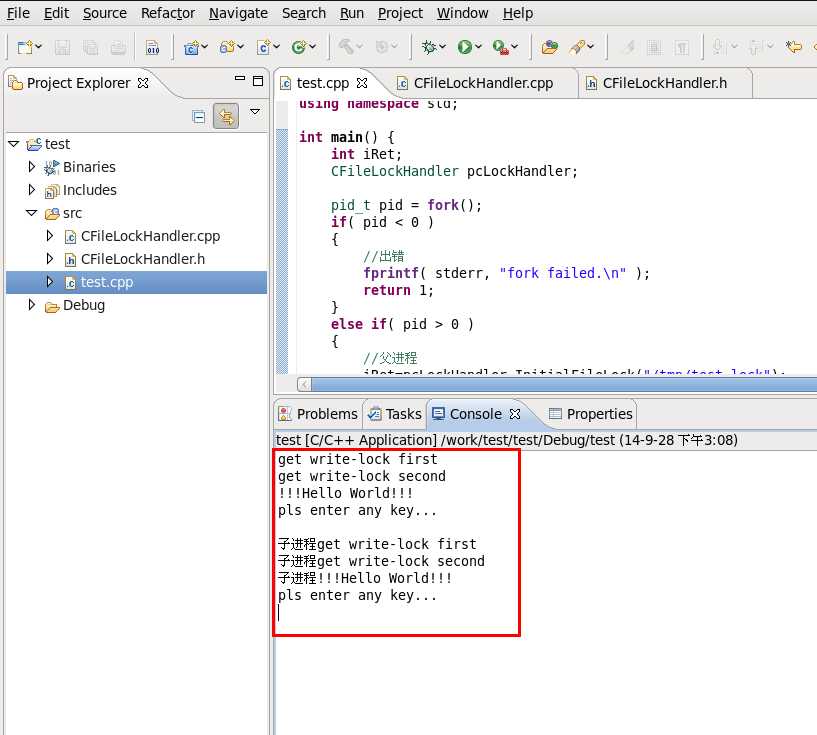The width and height of the screenshot is (817, 735).
Task: Click the editor scrollbar left arrow
Action: 304,385
